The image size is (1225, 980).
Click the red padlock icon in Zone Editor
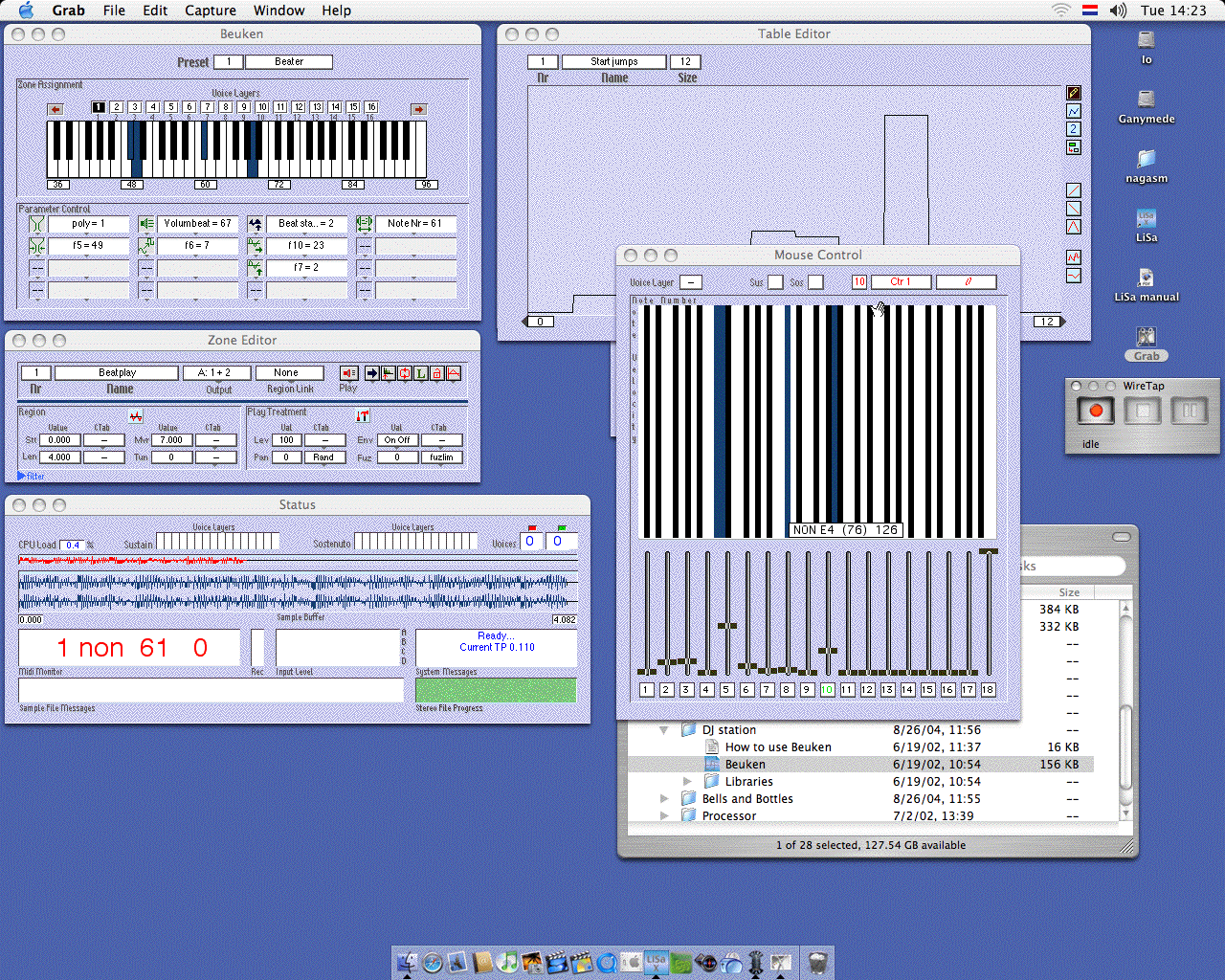pos(436,373)
